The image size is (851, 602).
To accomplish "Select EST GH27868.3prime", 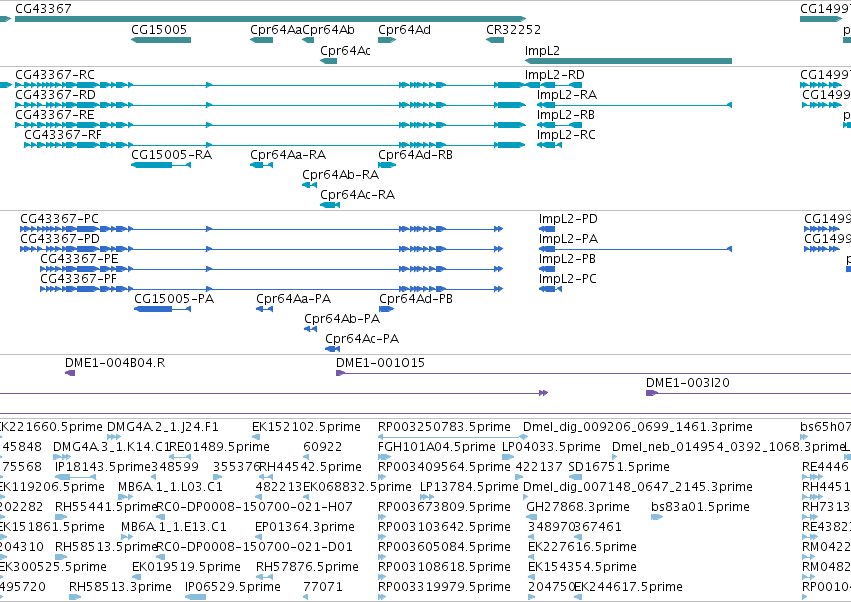I will pyautogui.click(x=578, y=507).
